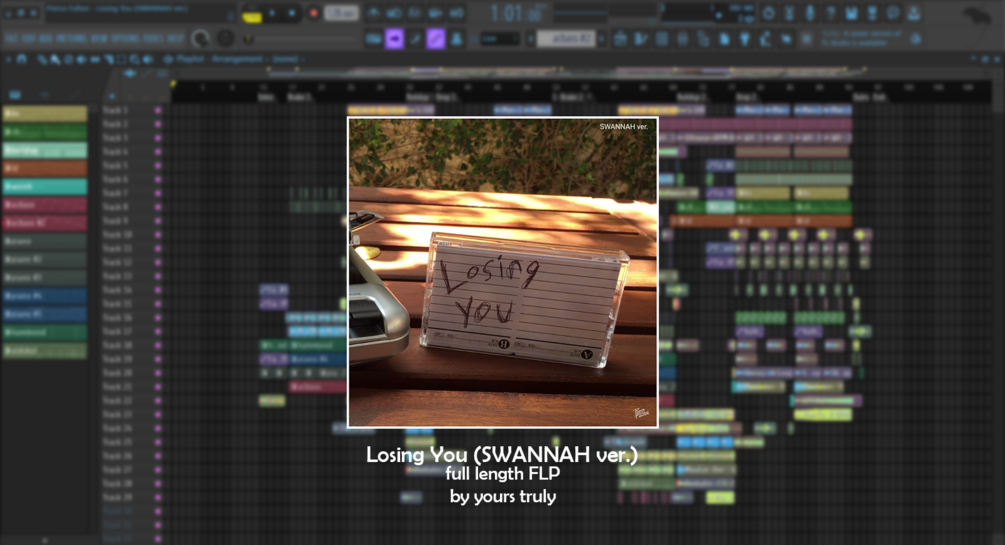Click the transport Stop button

(292, 13)
